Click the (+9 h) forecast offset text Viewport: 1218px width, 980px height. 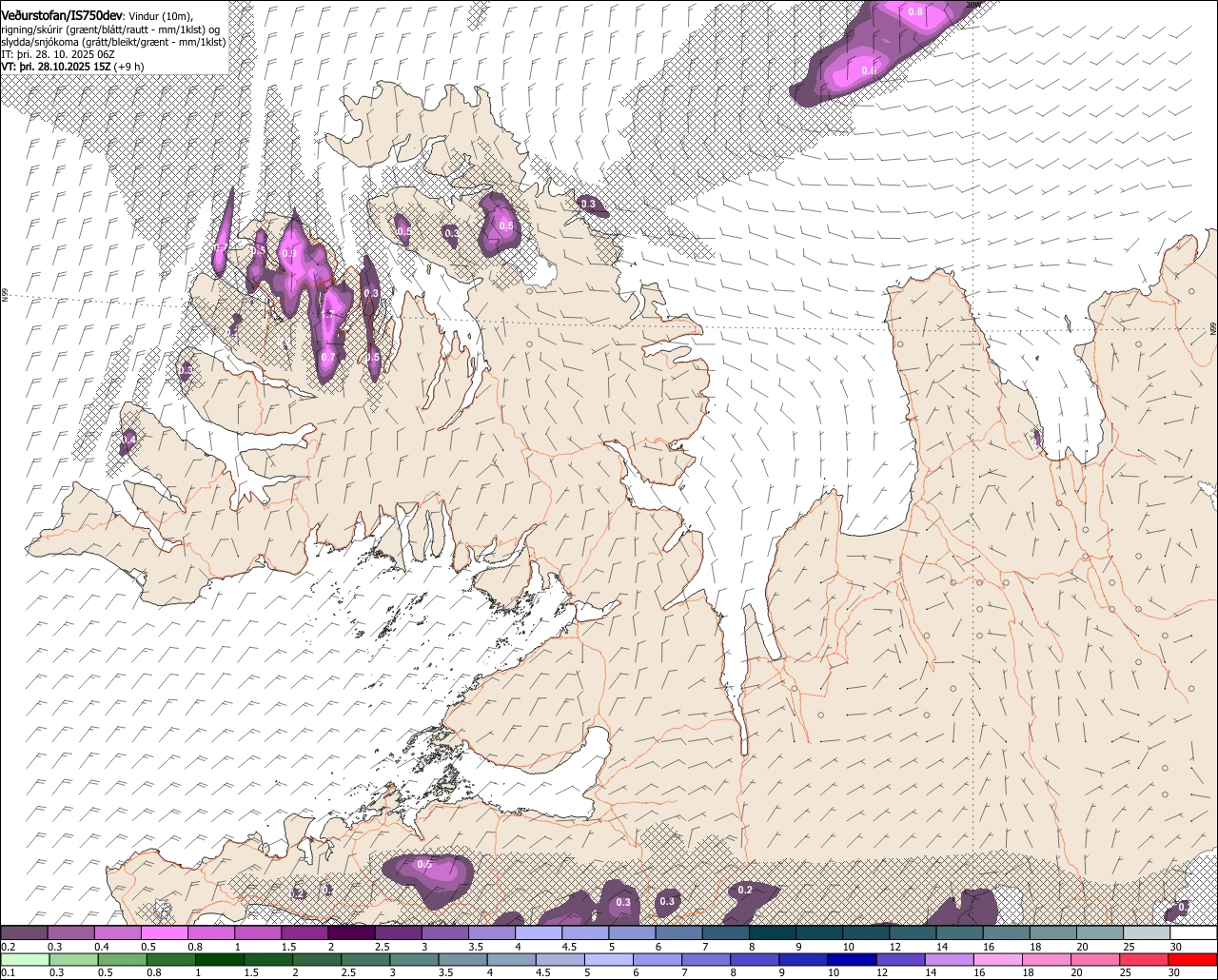(x=128, y=67)
